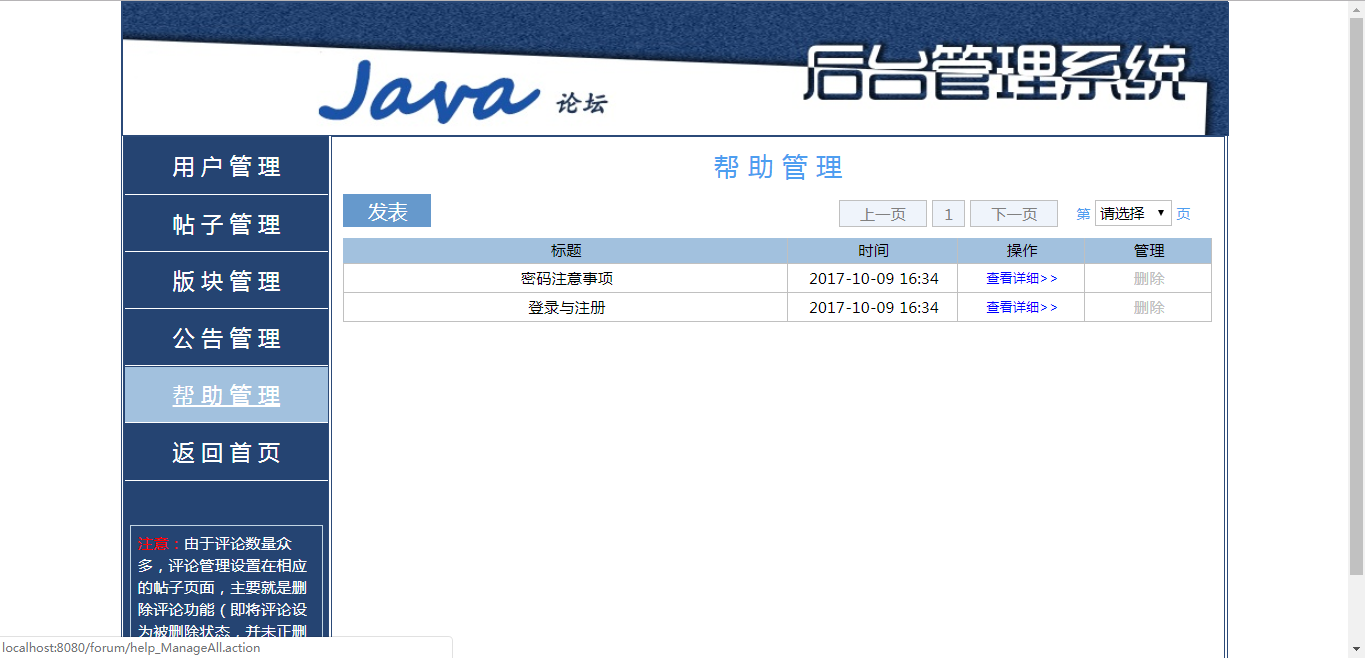Open 用户管理 in the sidebar
Screen dimensions: 1365x658
coord(226,166)
